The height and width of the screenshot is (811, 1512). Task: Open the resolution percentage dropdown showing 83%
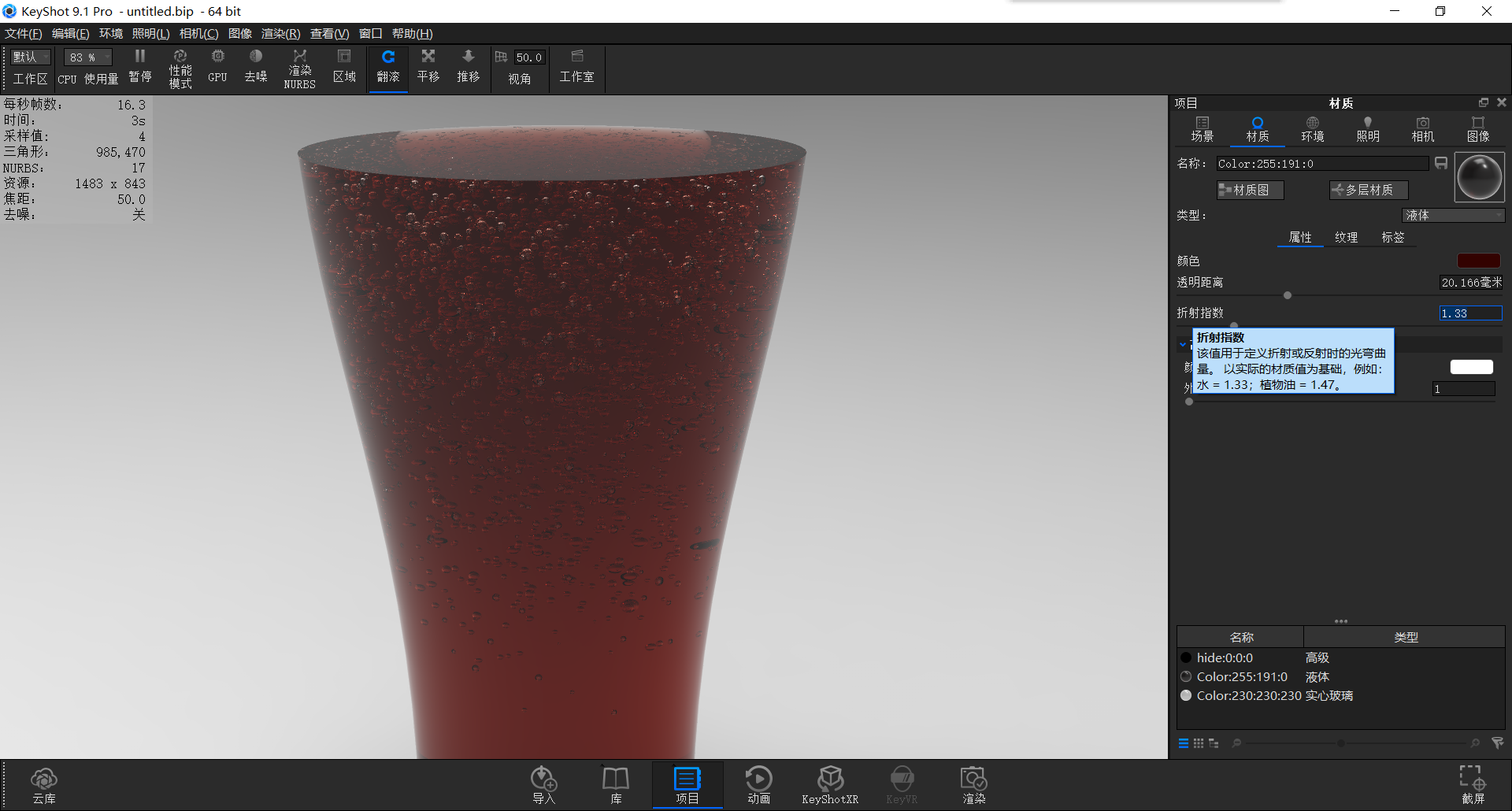click(x=87, y=57)
